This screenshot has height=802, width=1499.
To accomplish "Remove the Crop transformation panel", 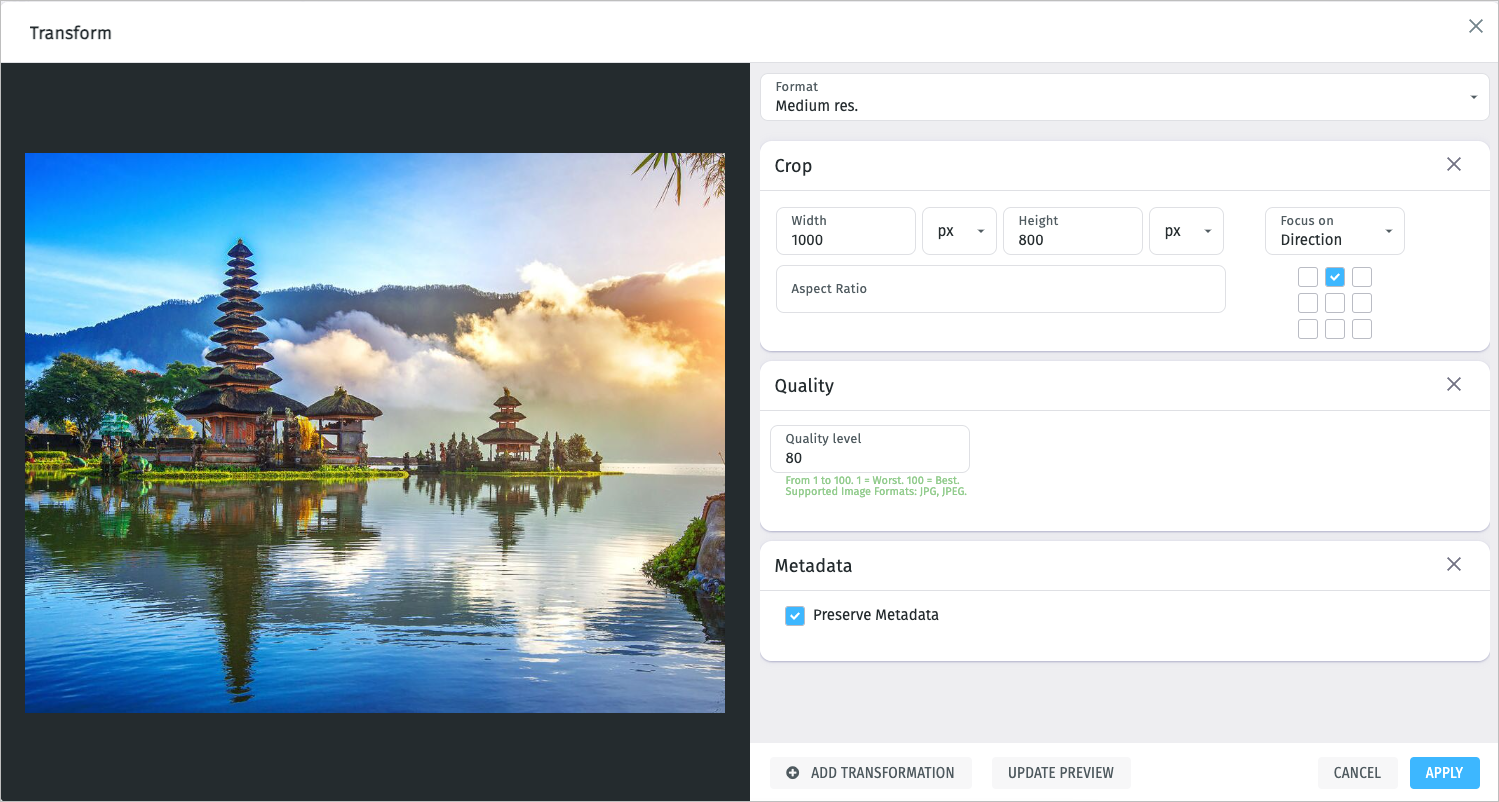I will tap(1454, 164).
